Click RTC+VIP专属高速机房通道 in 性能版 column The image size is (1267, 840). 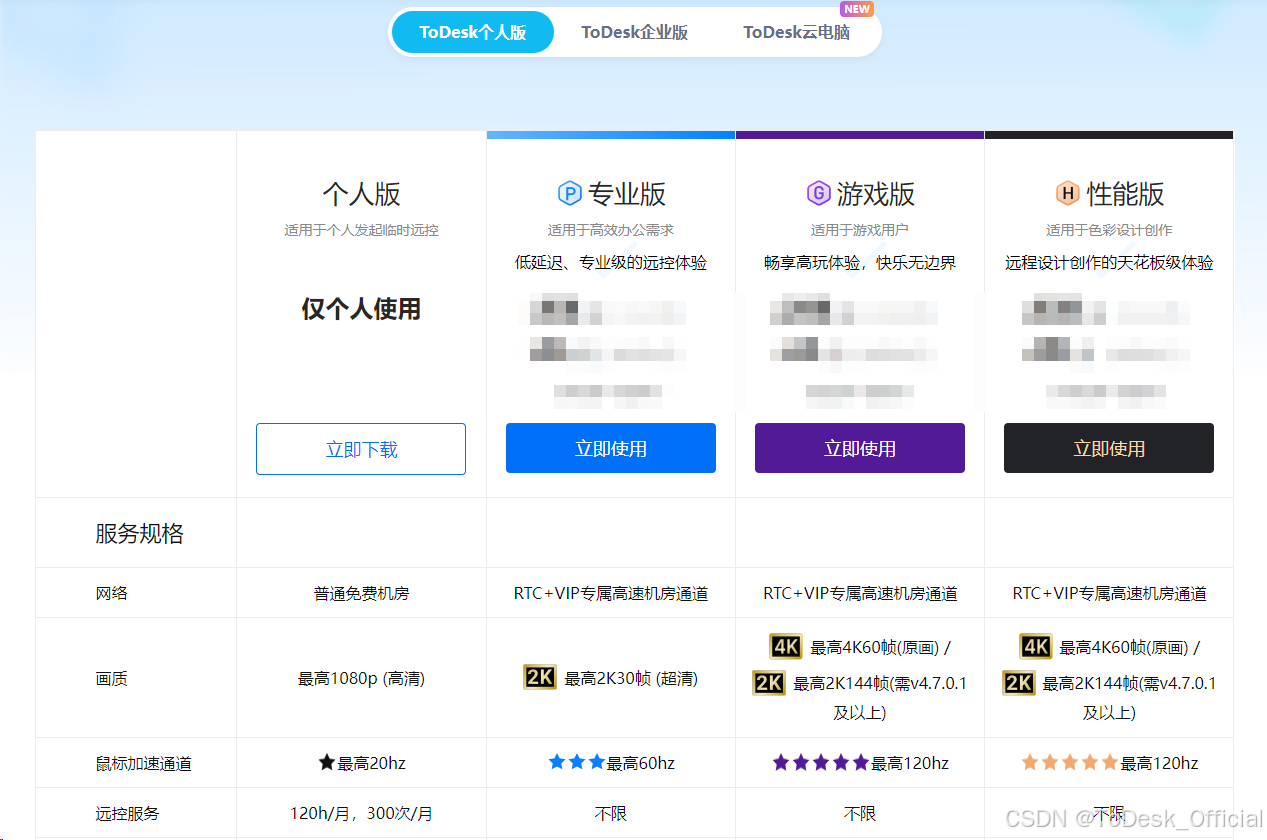[x=1109, y=593]
